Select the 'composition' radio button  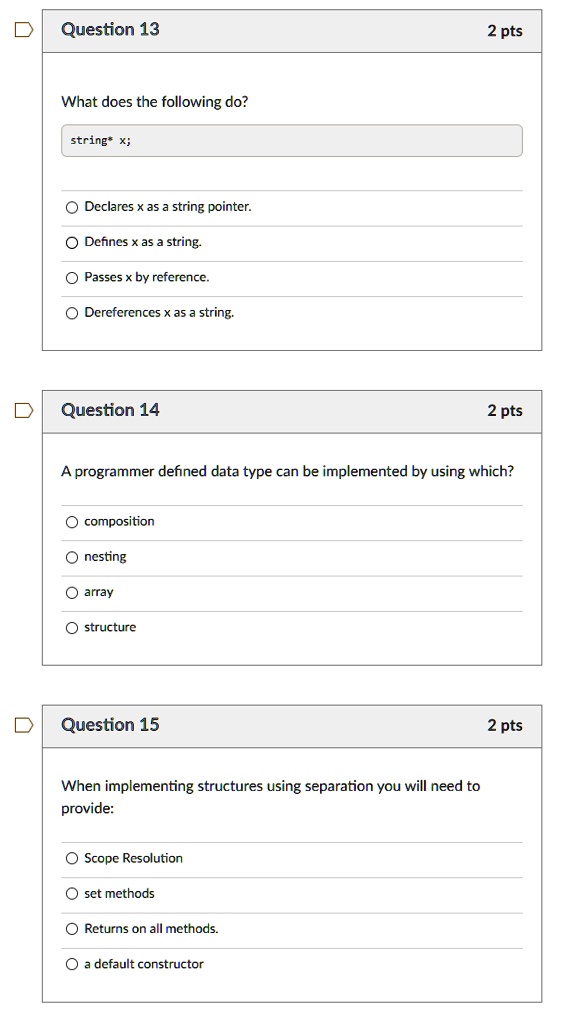click(x=72, y=522)
